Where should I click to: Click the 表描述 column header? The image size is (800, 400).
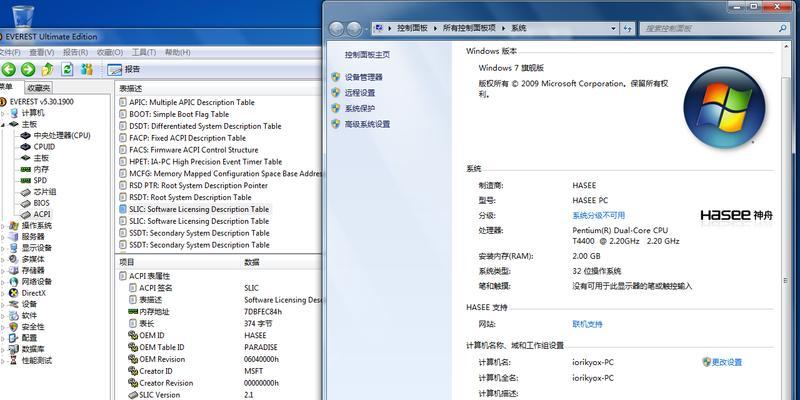tap(218, 89)
